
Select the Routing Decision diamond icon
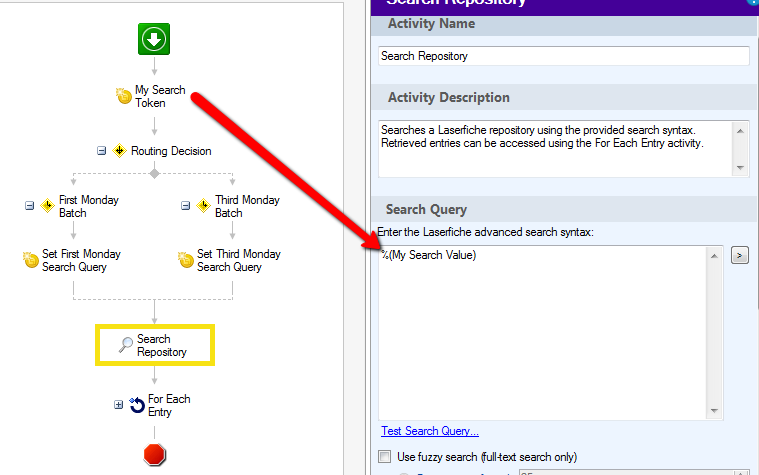120,151
